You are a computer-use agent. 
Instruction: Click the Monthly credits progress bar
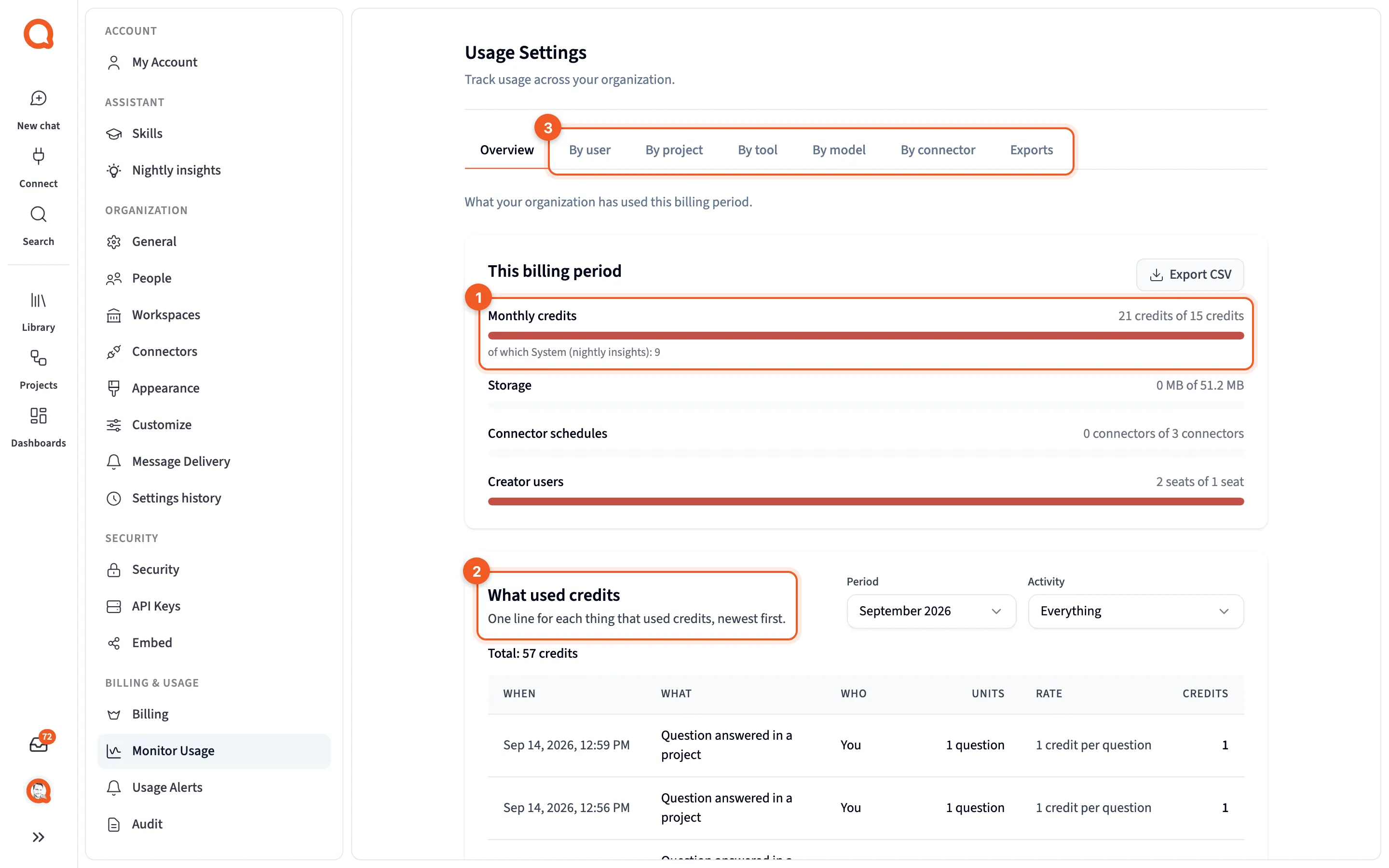pos(866,335)
